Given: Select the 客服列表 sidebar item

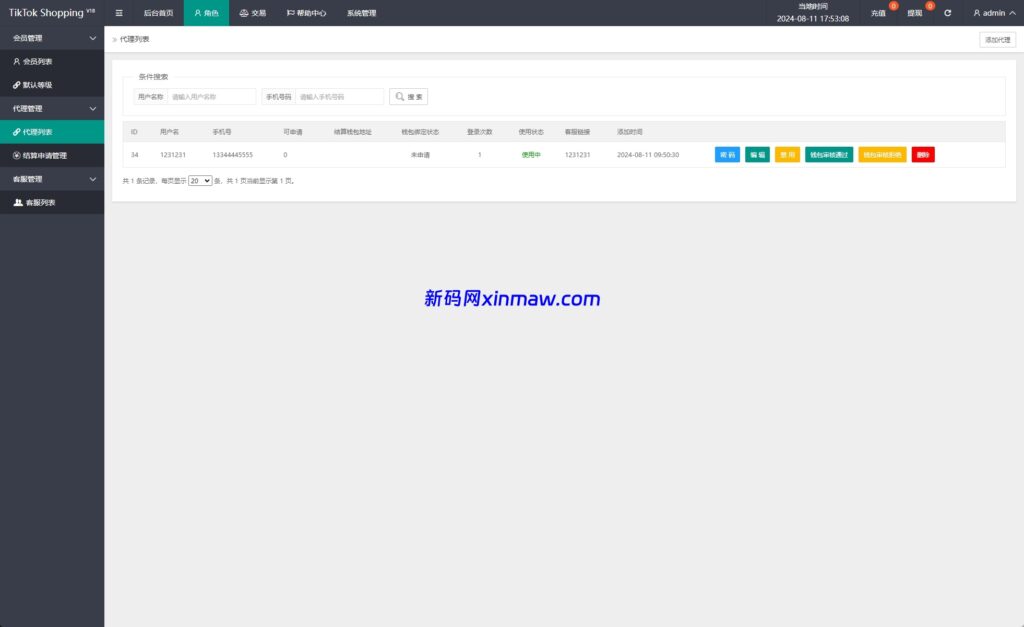Looking at the screenshot, I should tap(40, 202).
